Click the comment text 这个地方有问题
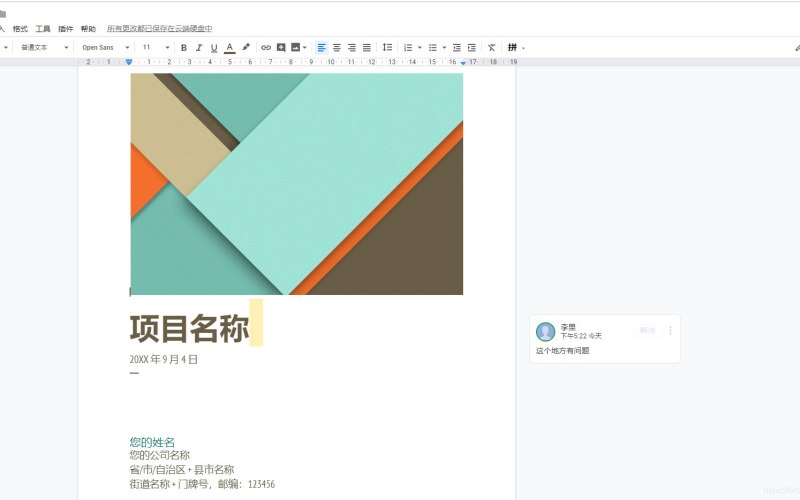The image size is (800, 500). 562,351
